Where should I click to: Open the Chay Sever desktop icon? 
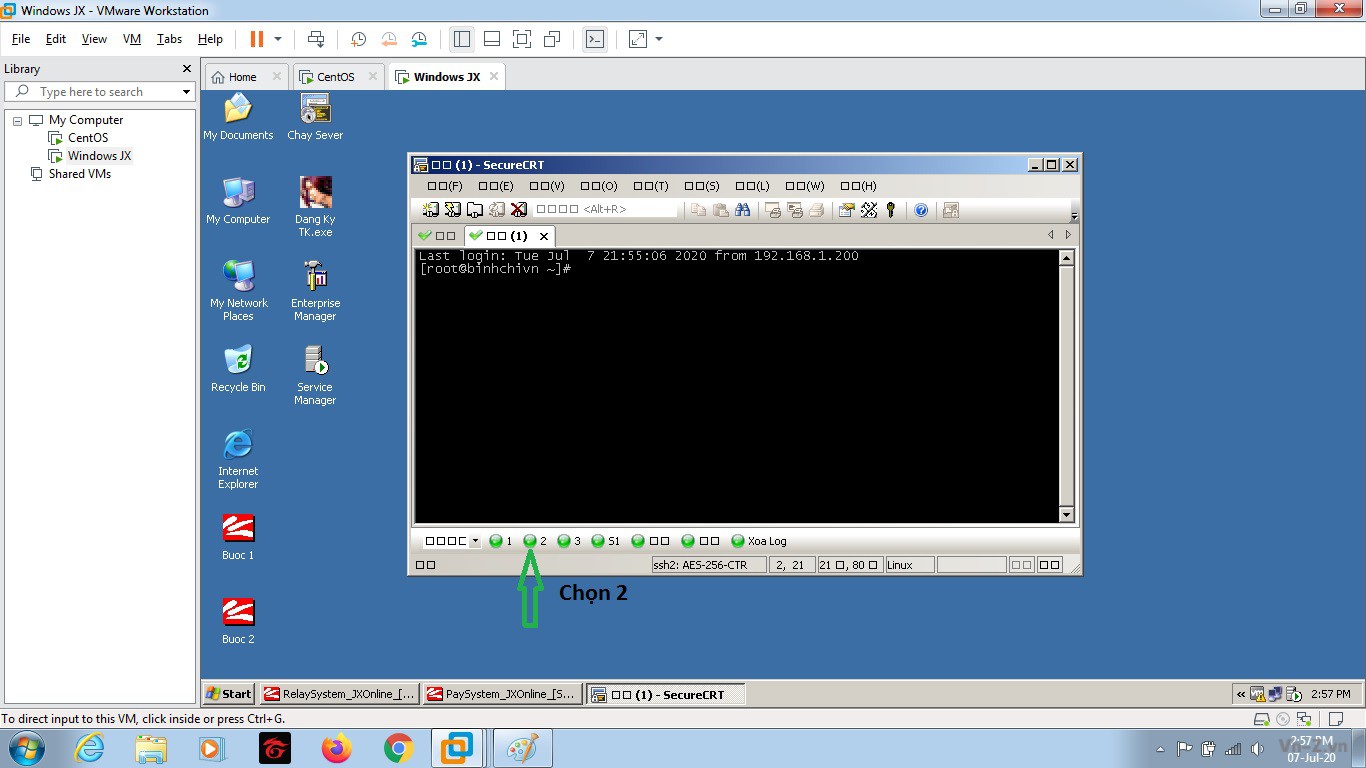(315, 117)
